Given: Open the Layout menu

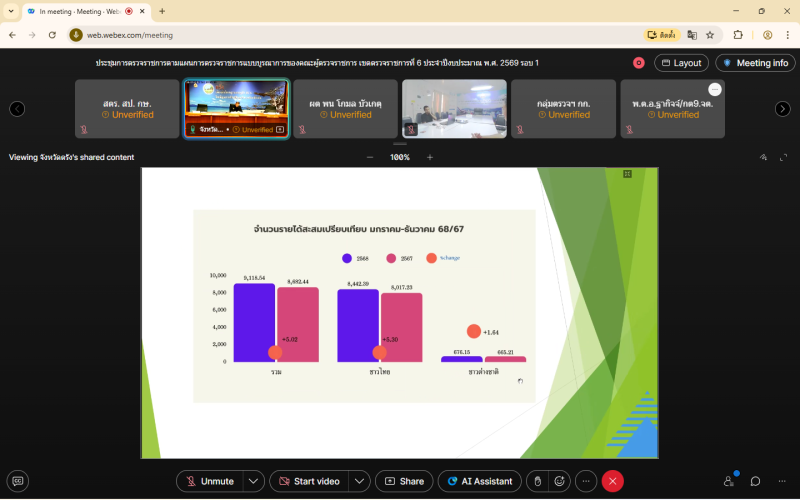Looking at the screenshot, I should point(681,63).
